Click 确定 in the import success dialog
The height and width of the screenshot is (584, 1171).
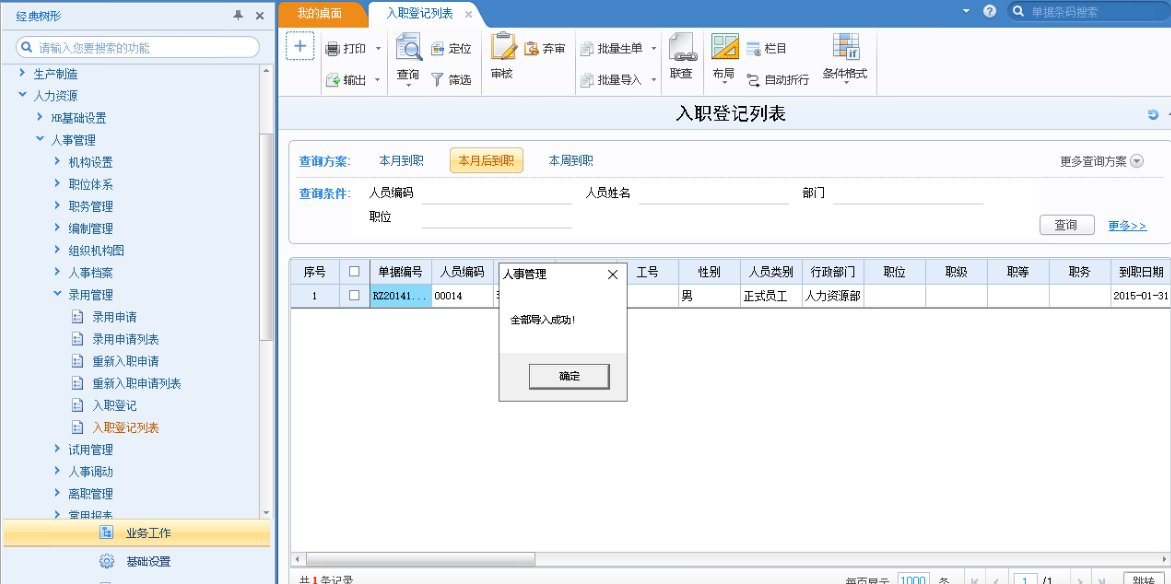[x=569, y=376]
